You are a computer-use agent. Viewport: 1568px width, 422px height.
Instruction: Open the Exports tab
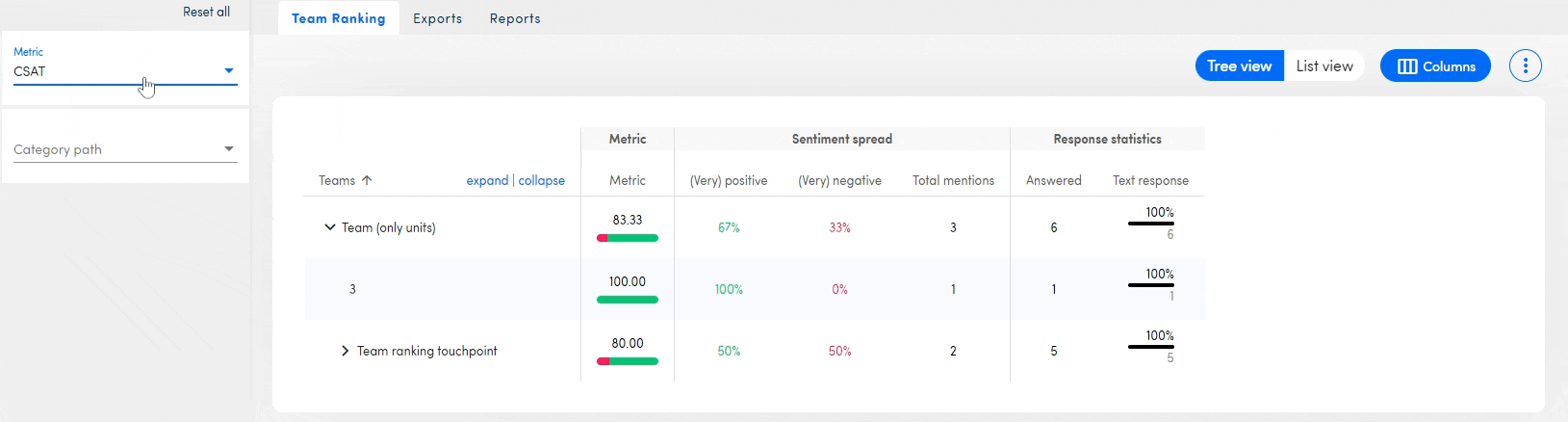[x=437, y=18]
